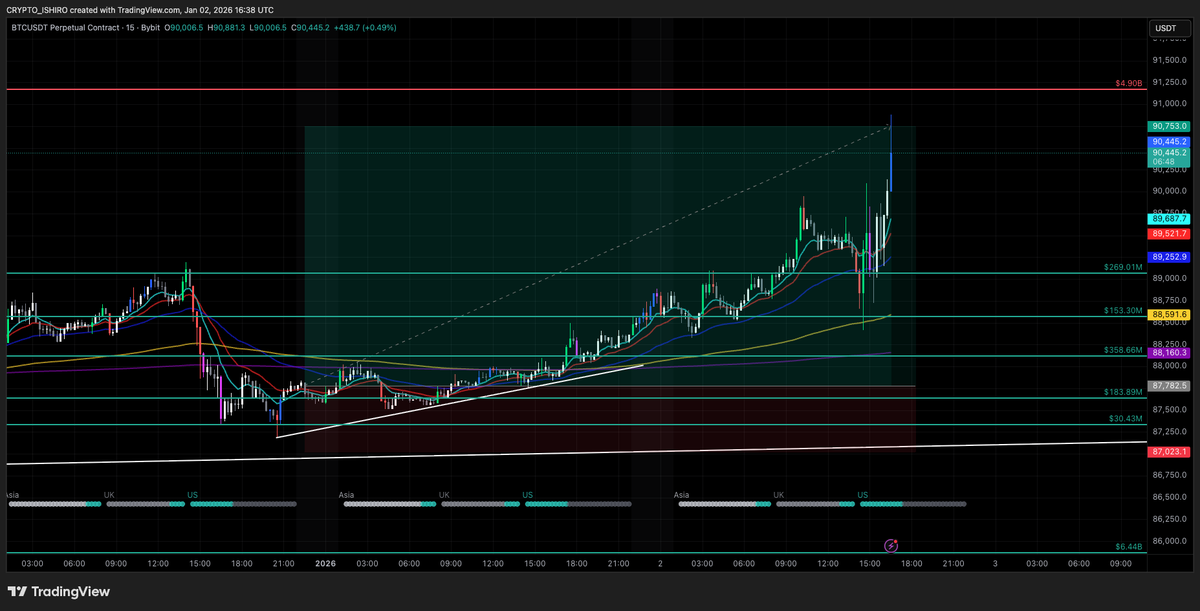
Task: Select the cyan 89,687.7 price label
Action: click(1169, 218)
